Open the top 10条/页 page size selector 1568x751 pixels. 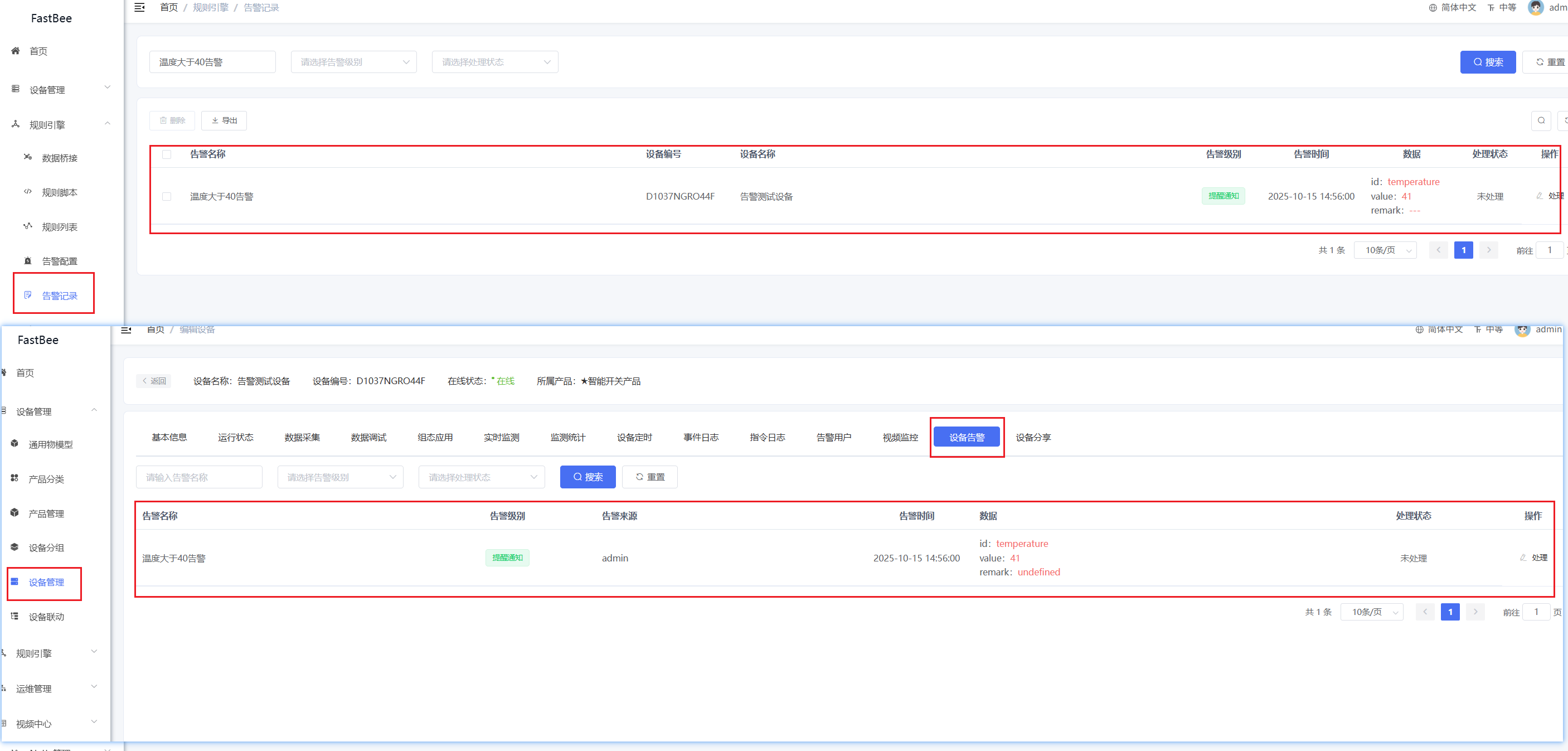click(x=1385, y=250)
